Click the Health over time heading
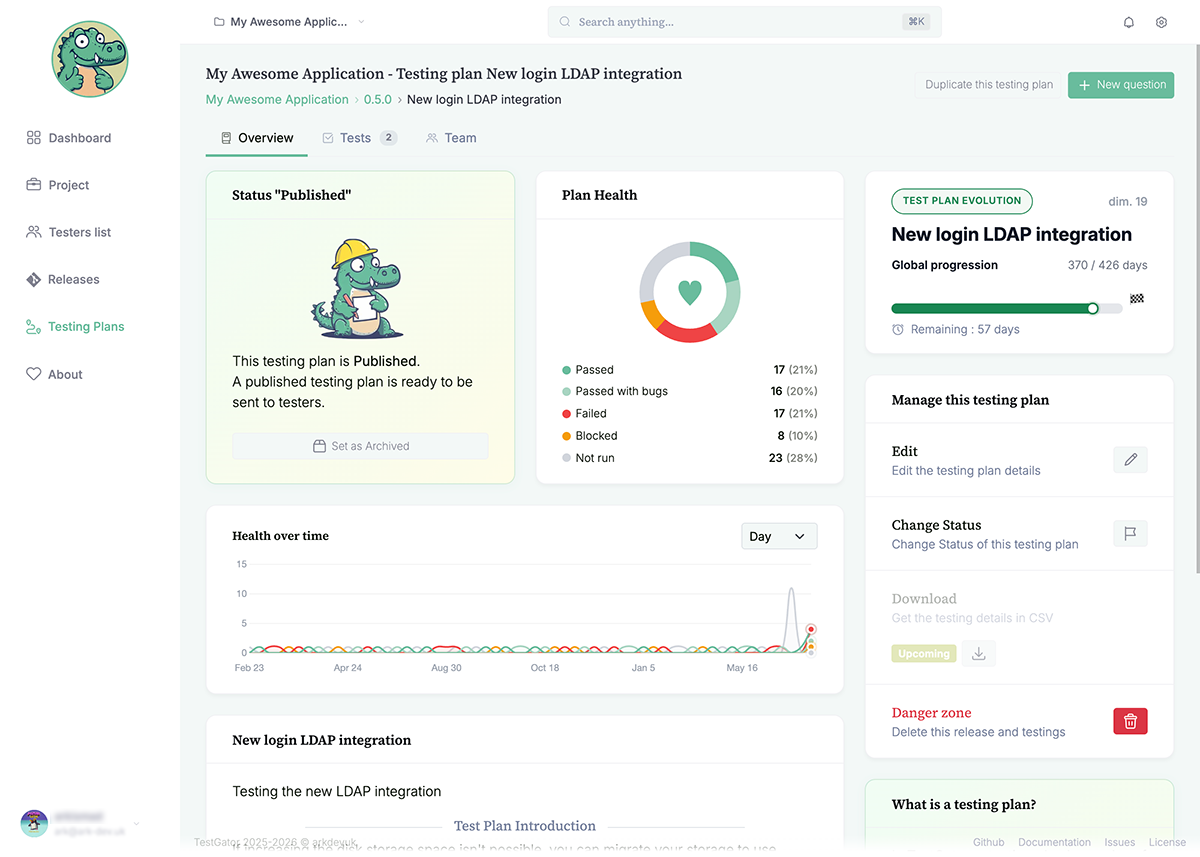1200x857 pixels. click(281, 536)
